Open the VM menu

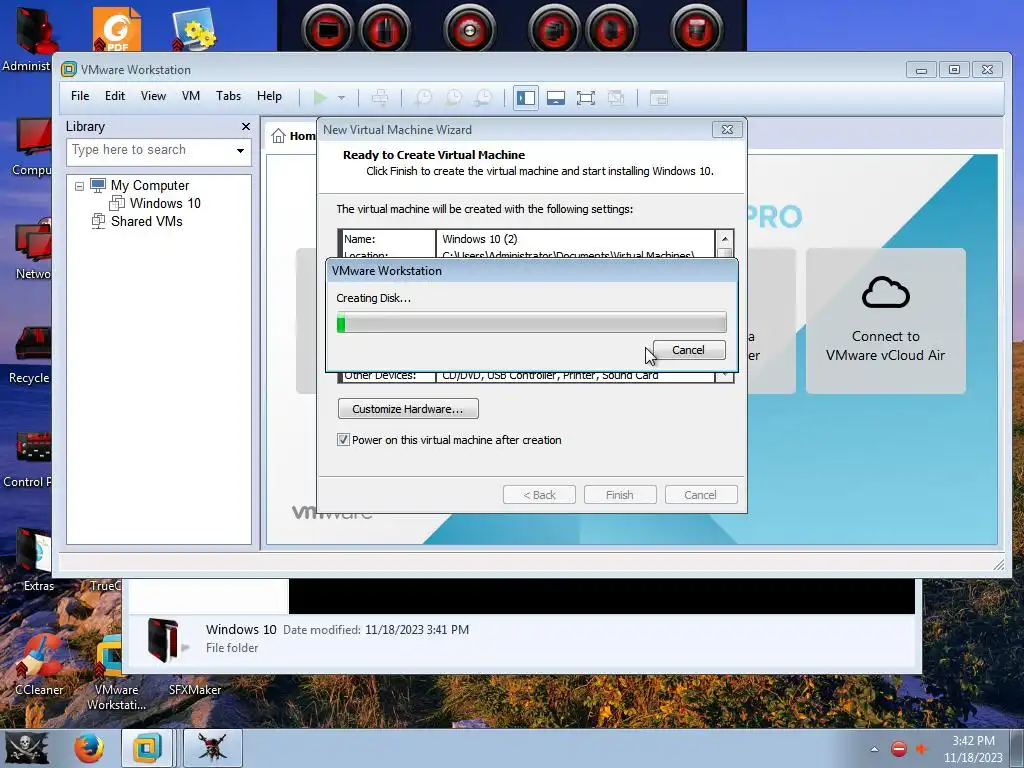coord(191,96)
